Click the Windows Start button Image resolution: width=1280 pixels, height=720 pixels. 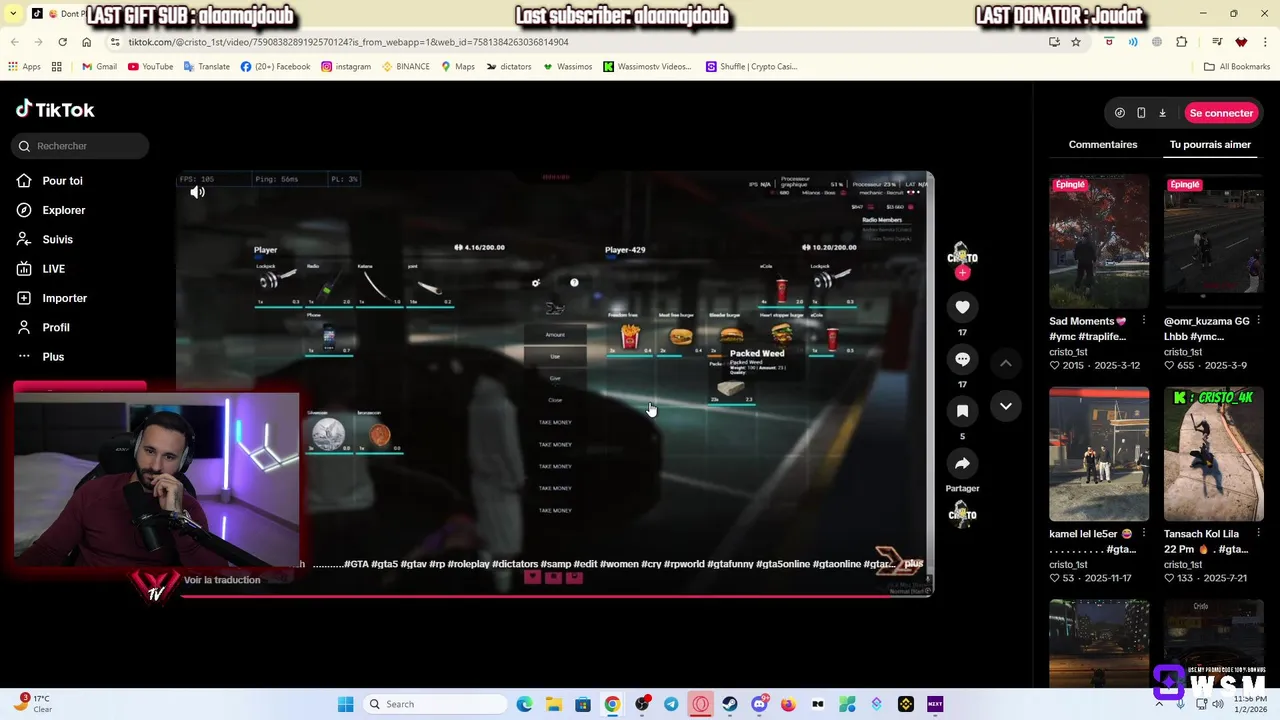(x=345, y=704)
